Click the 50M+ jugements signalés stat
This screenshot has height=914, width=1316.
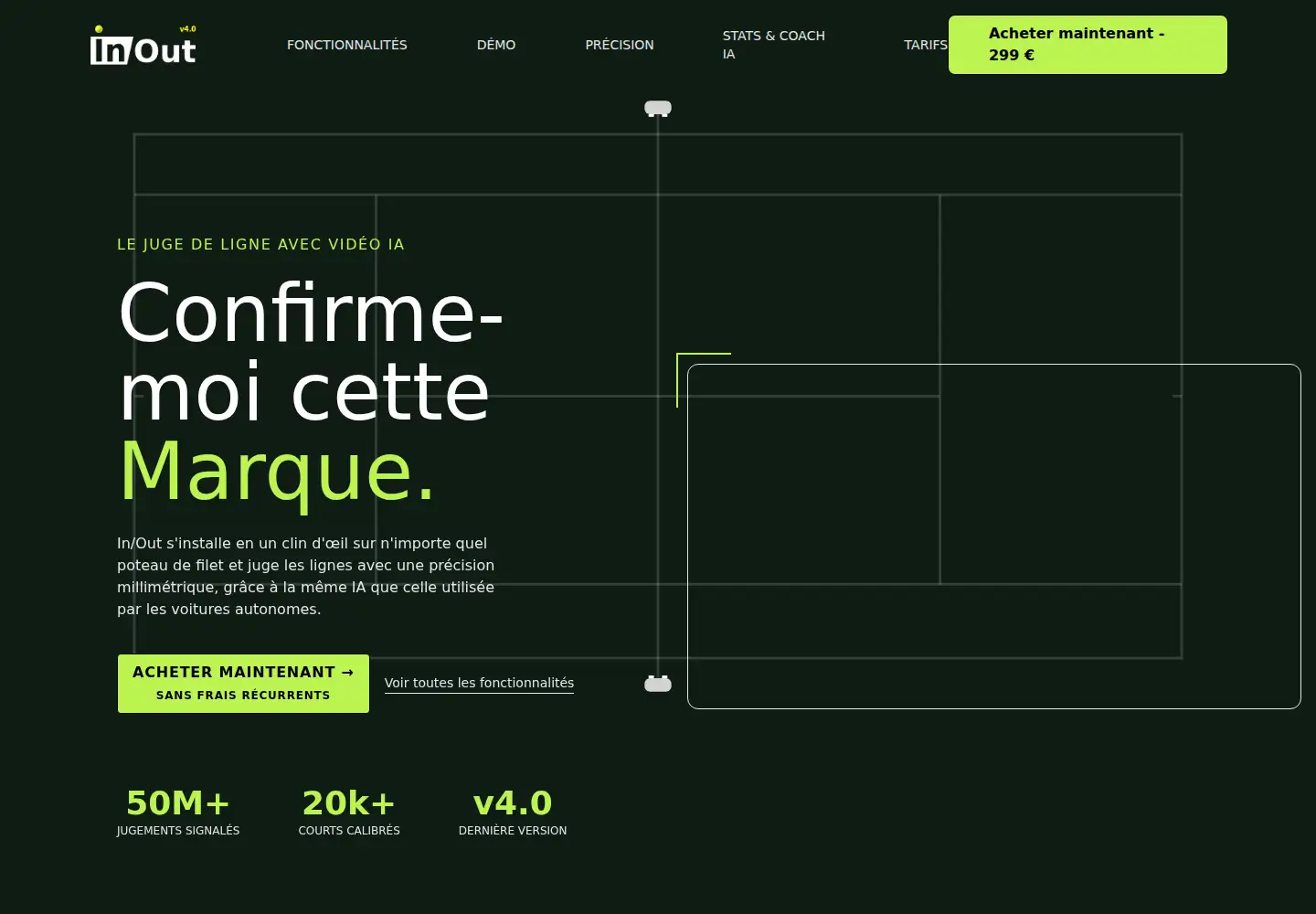(178, 813)
